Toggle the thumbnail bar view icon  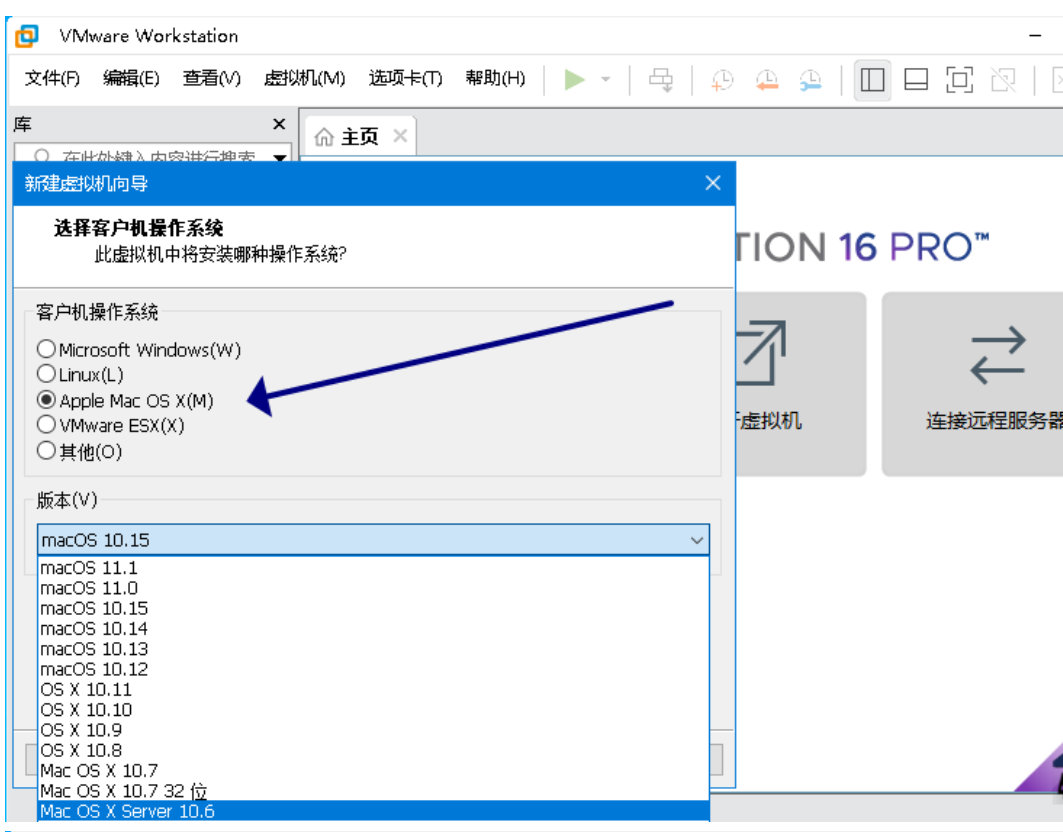coord(916,80)
